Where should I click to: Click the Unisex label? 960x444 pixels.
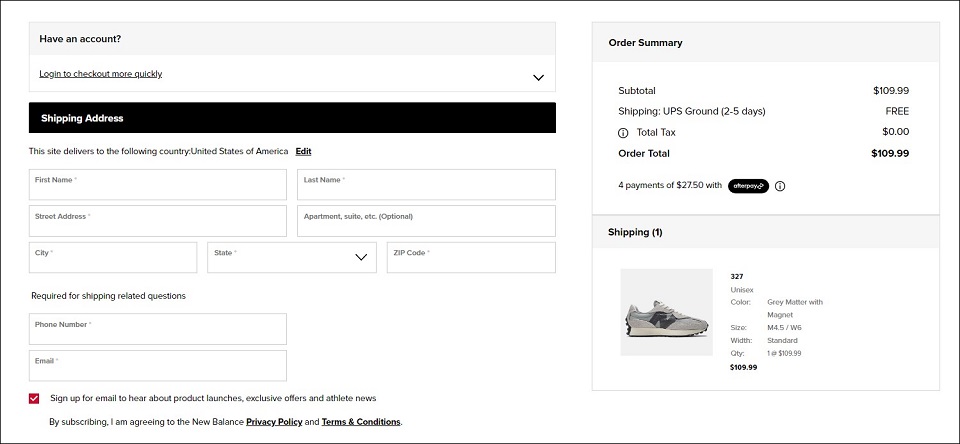point(742,290)
